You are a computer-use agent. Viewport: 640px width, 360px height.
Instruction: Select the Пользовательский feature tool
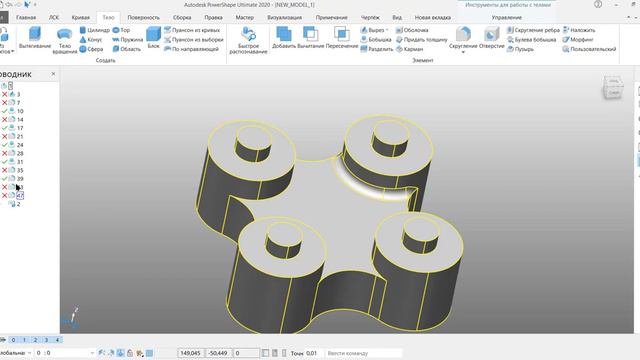point(589,49)
